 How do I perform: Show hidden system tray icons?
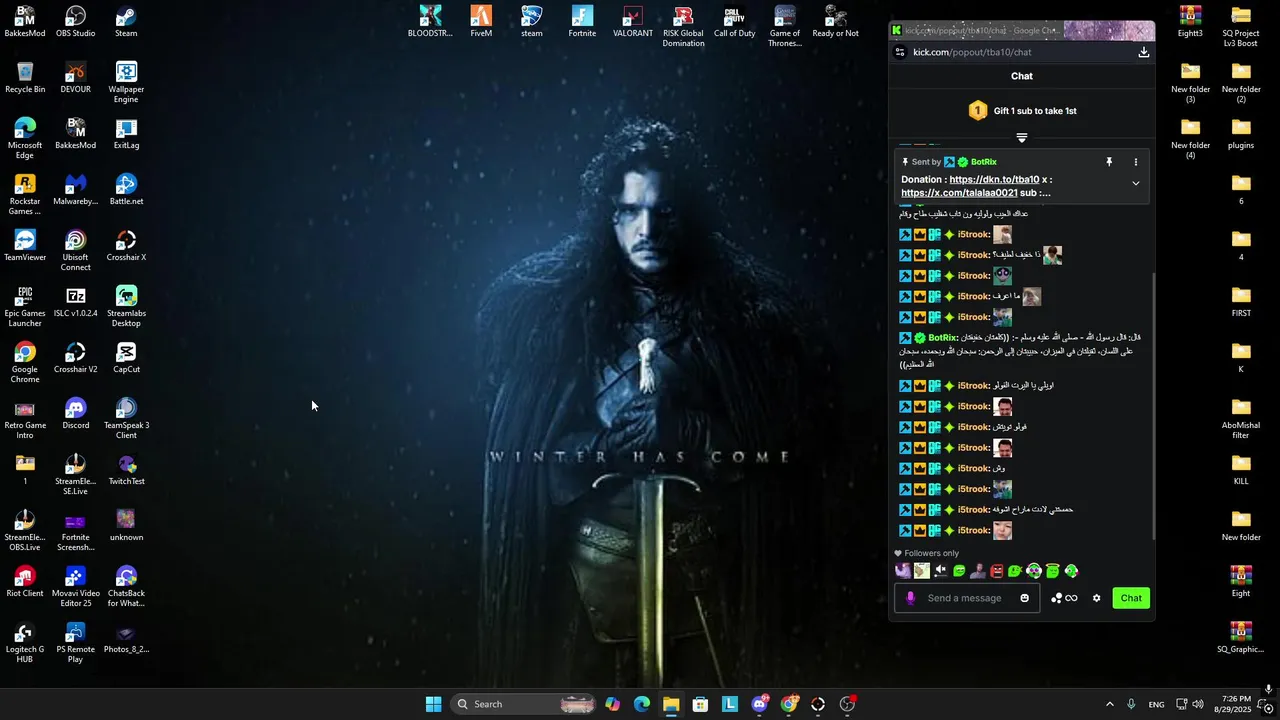(1109, 704)
